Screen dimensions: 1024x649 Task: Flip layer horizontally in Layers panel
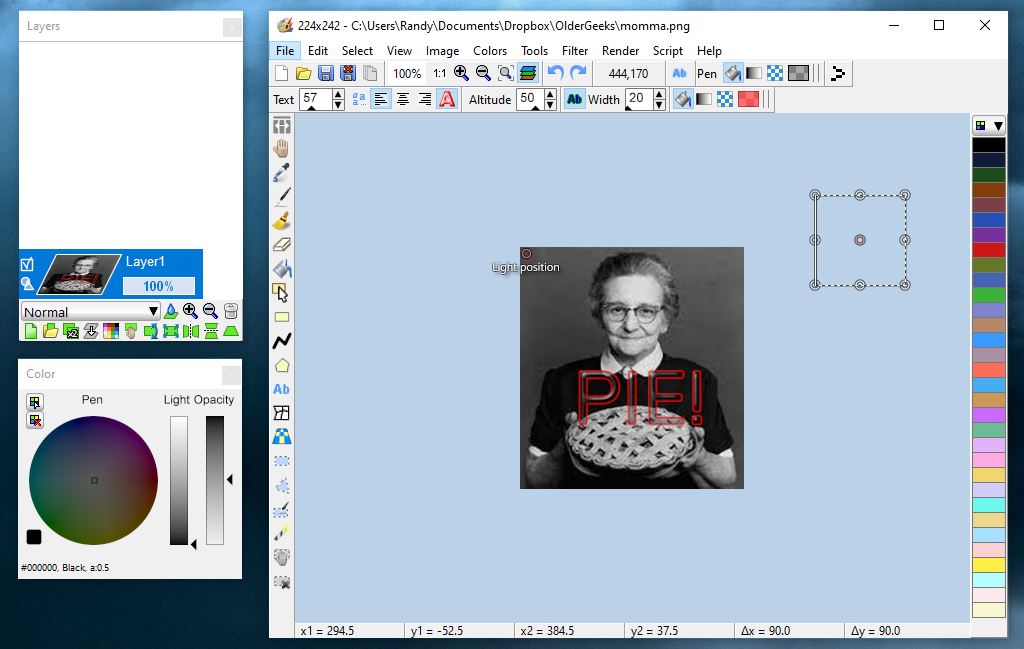(191, 331)
